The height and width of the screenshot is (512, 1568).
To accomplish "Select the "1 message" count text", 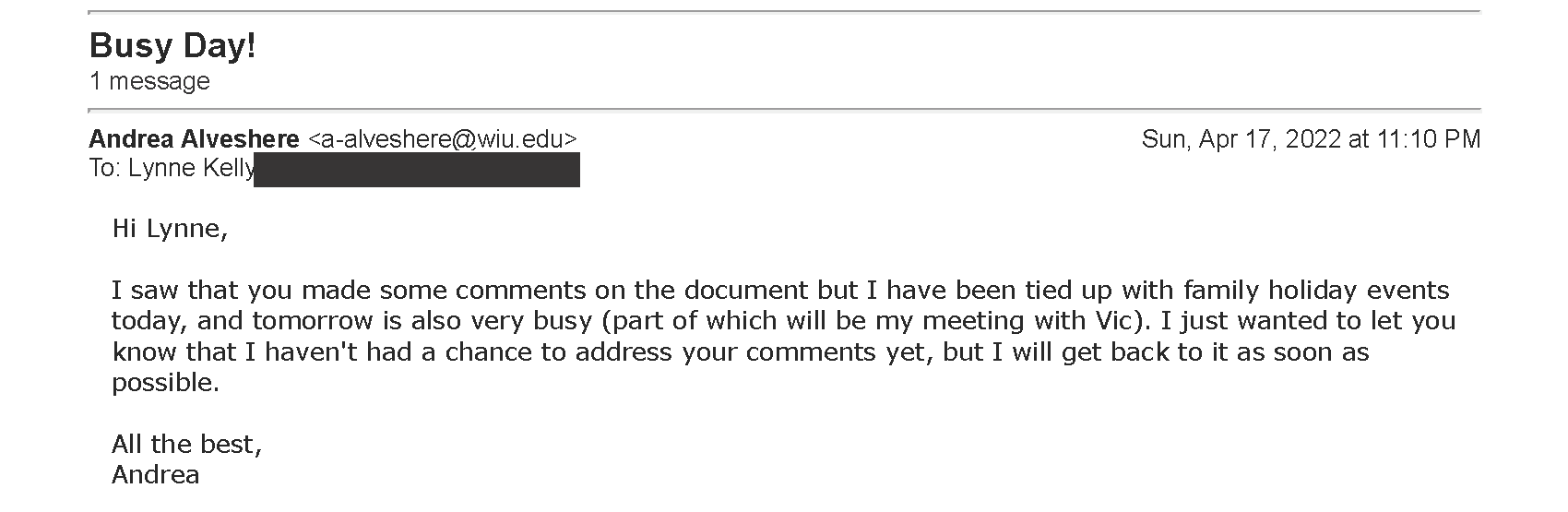I will (x=149, y=81).
